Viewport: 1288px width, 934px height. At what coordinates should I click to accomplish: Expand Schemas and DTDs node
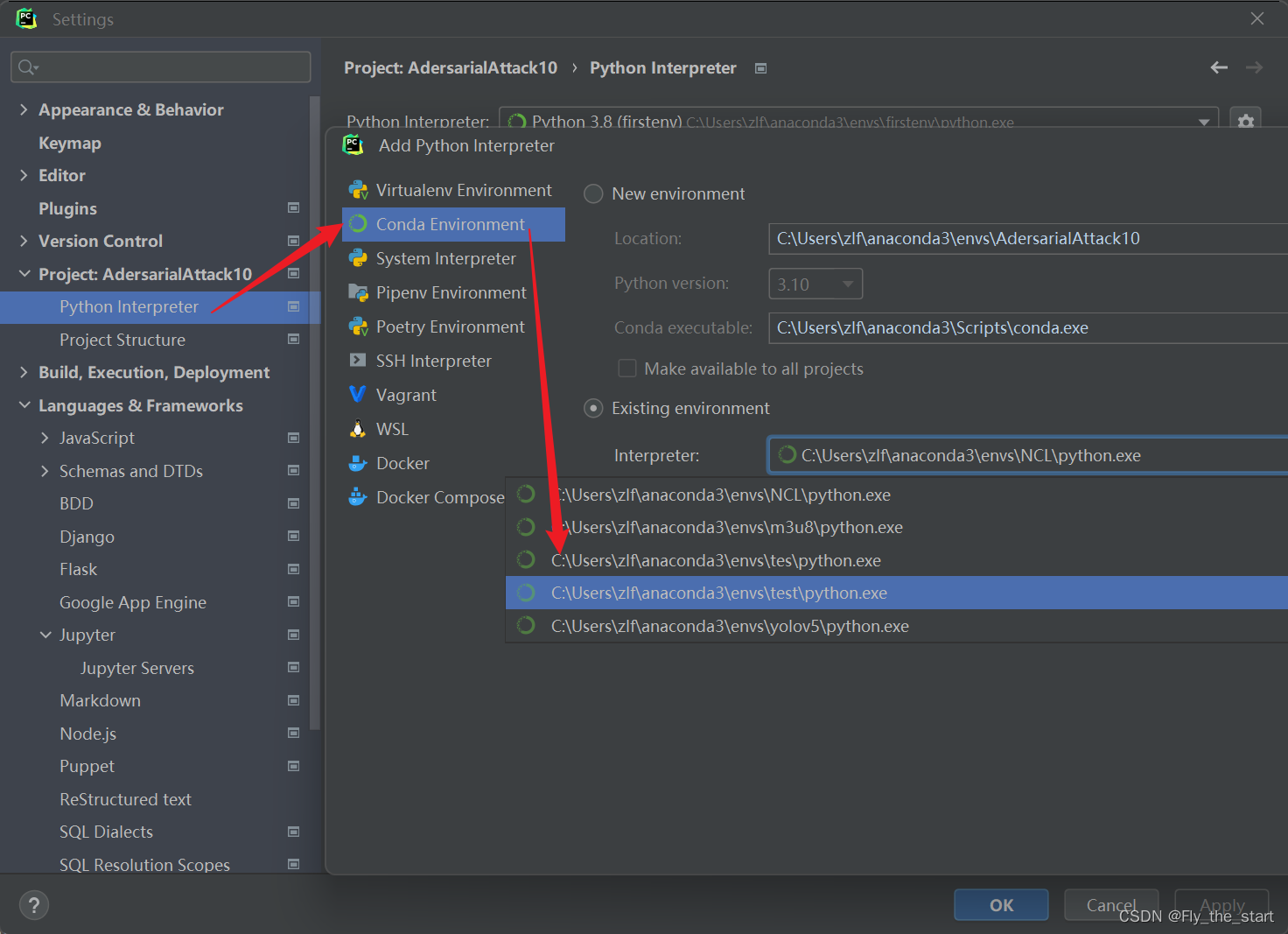45,471
